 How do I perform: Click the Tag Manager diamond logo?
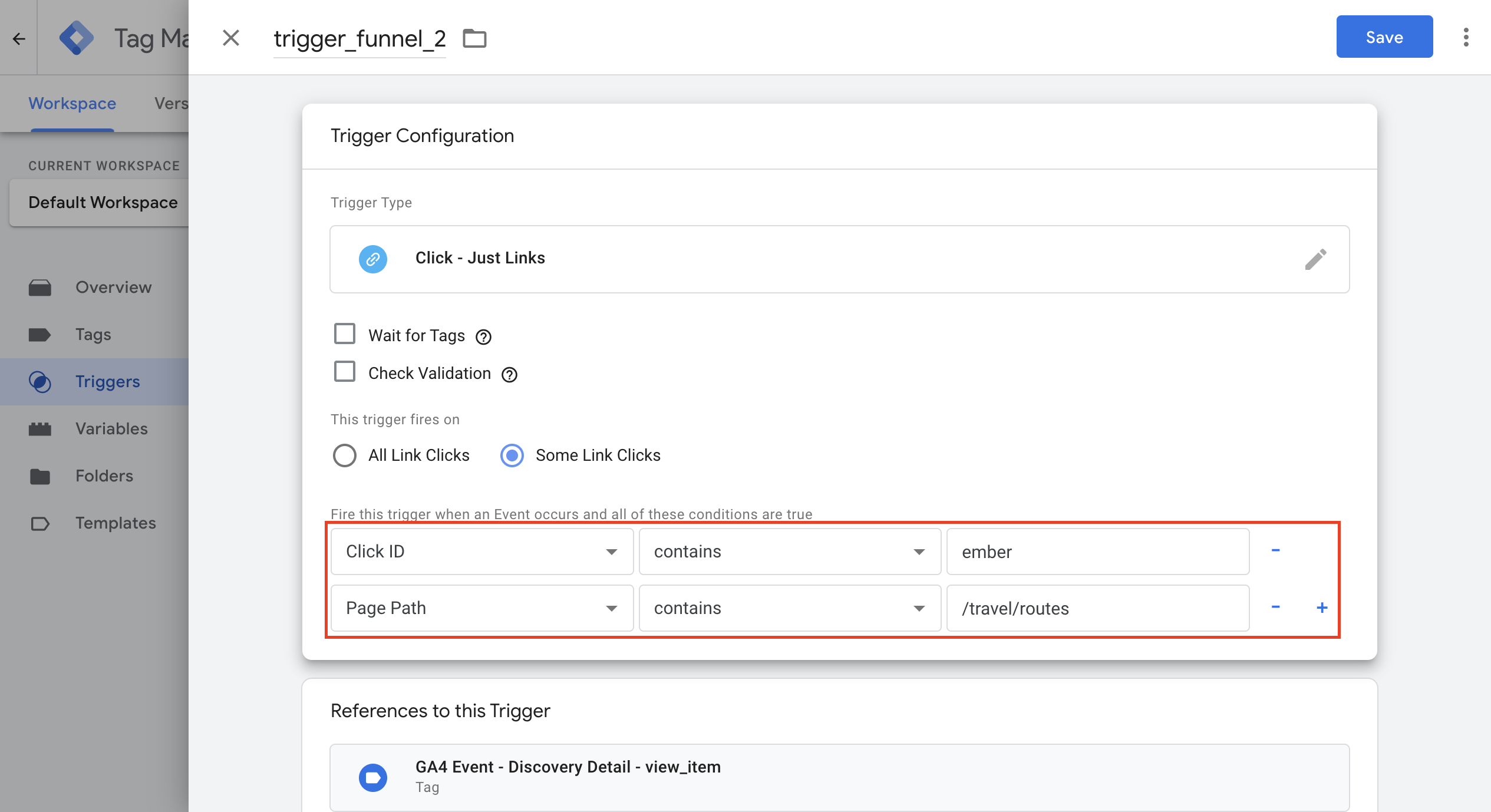click(x=77, y=38)
